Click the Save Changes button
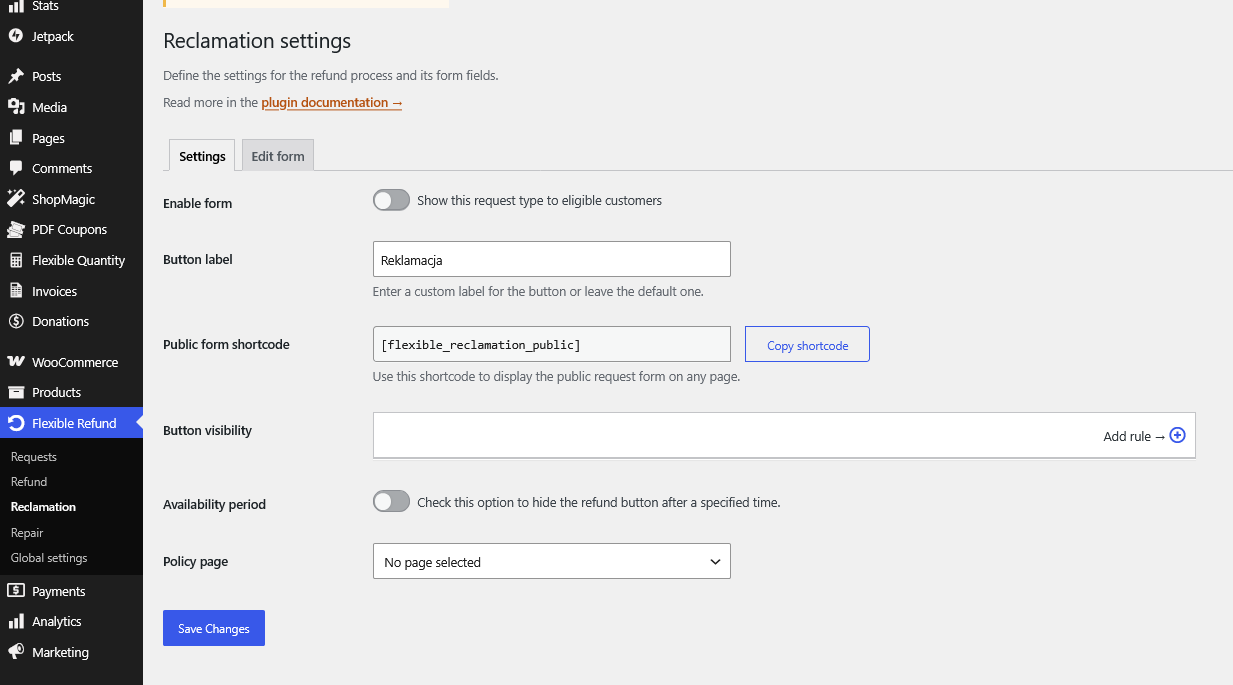The height and width of the screenshot is (685, 1233). pos(214,628)
